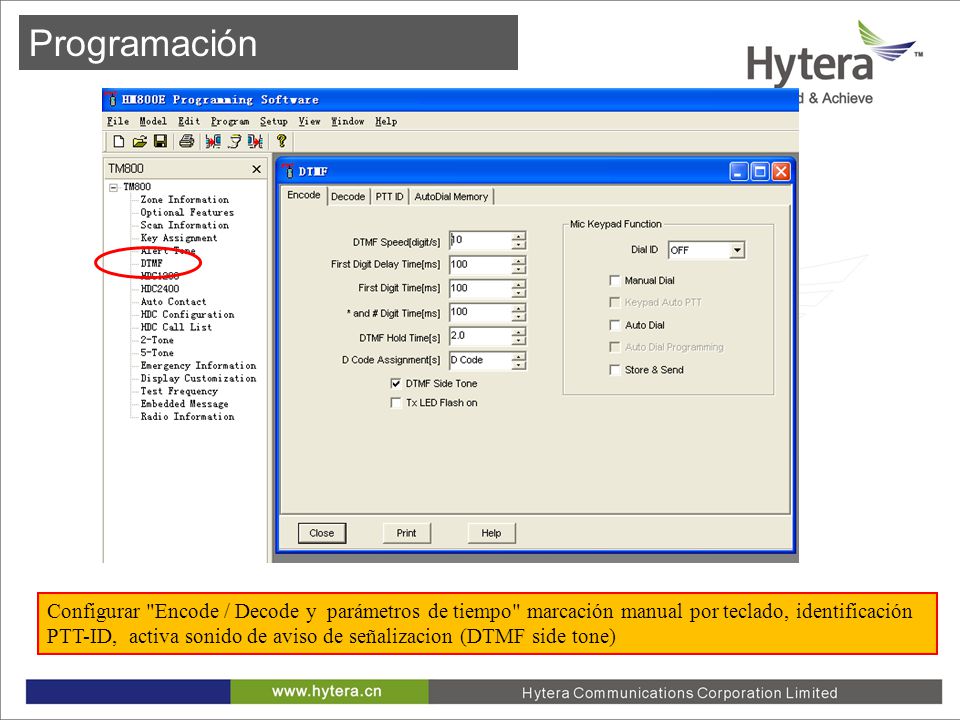This screenshot has height=720, width=960.
Task: Select HDC Call List in the tree
Action: 176,328
